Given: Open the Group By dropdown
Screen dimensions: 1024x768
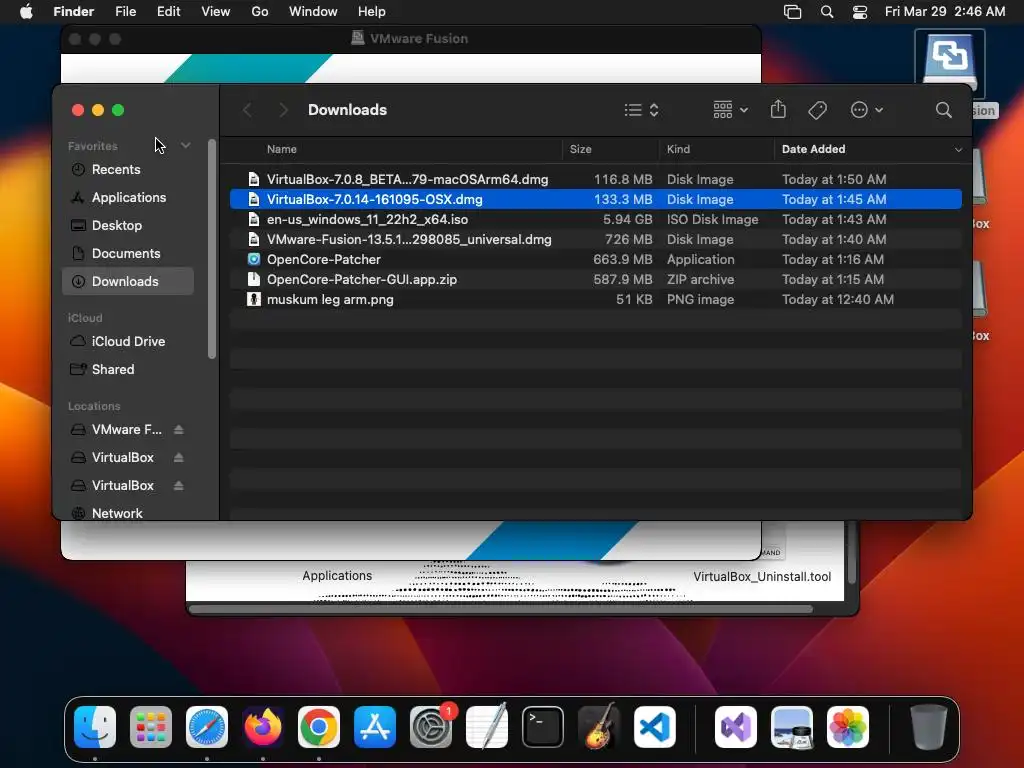Looking at the screenshot, I should tap(730, 110).
